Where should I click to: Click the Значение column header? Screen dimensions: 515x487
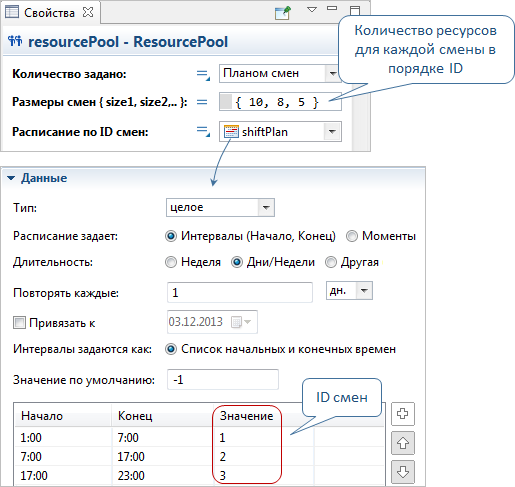point(247,416)
